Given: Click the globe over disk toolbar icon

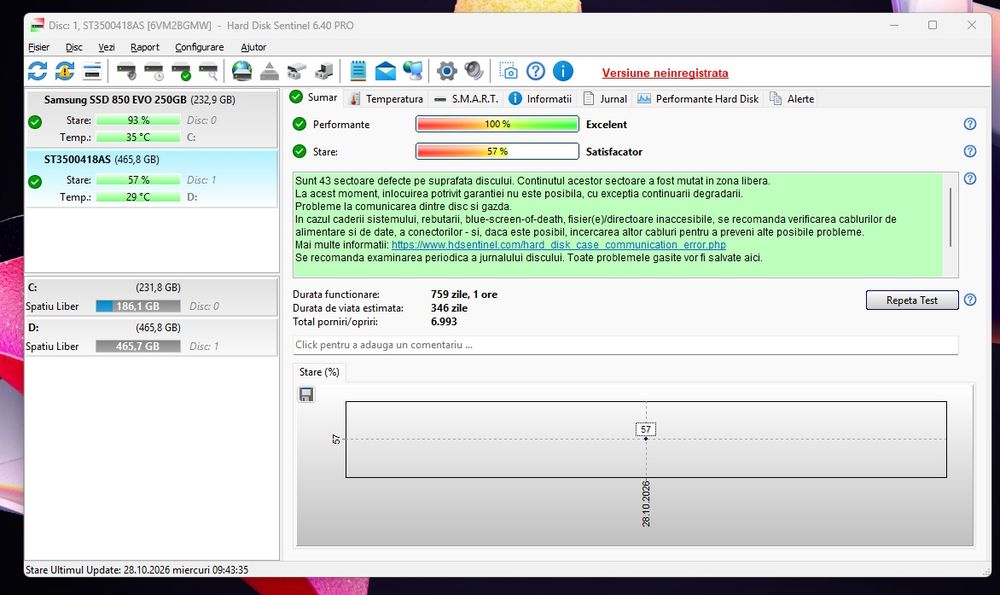Looking at the screenshot, I should coord(242,71).
